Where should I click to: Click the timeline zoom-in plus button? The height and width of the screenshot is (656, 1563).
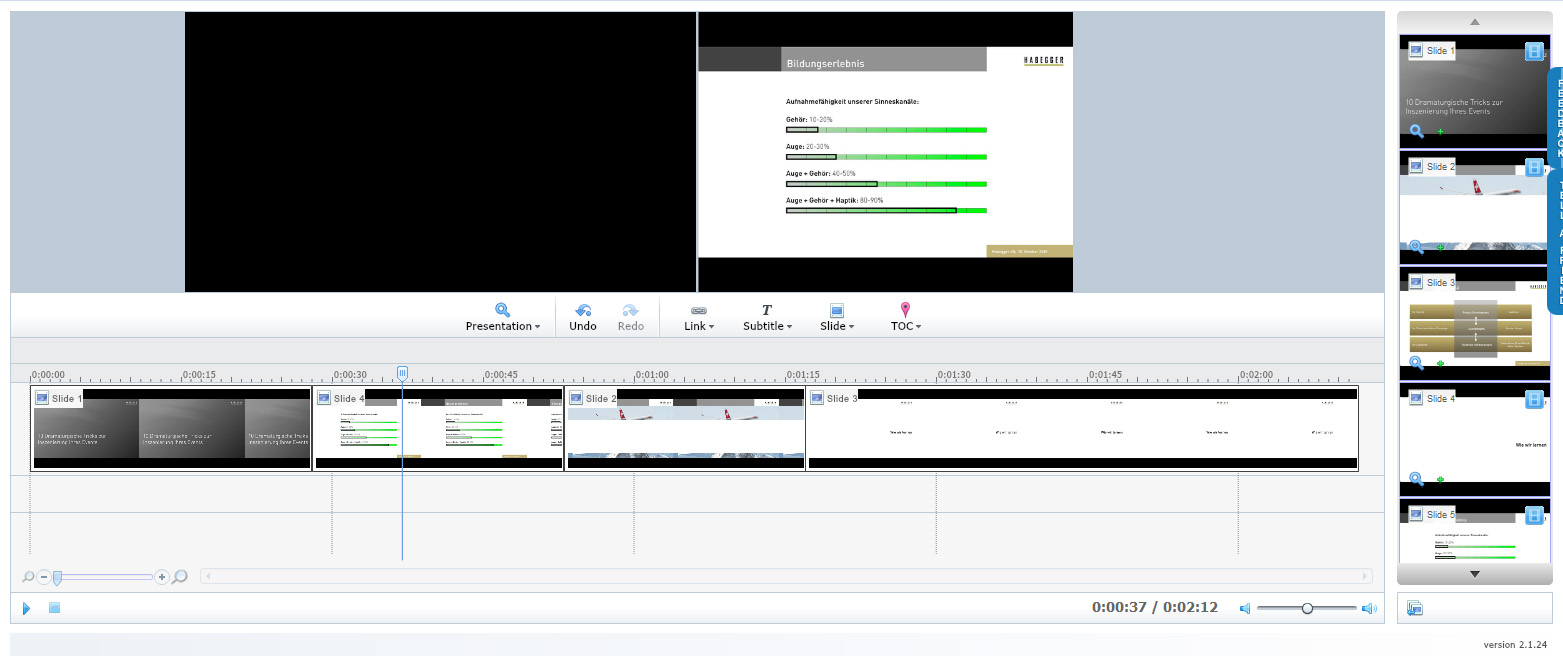coord(162,577)
